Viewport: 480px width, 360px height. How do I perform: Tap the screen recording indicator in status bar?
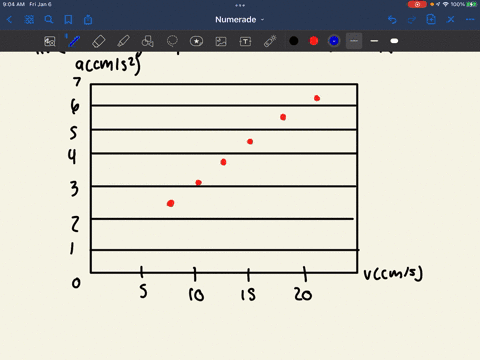(x=417, y=4)
